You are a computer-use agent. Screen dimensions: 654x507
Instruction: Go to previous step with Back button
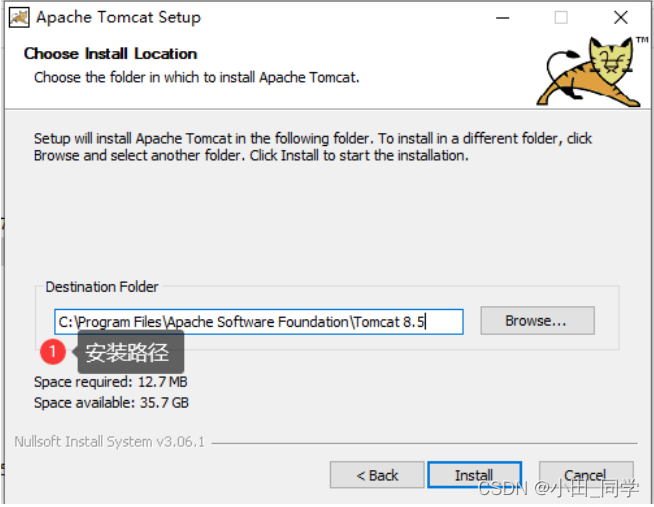click(377, 475)
